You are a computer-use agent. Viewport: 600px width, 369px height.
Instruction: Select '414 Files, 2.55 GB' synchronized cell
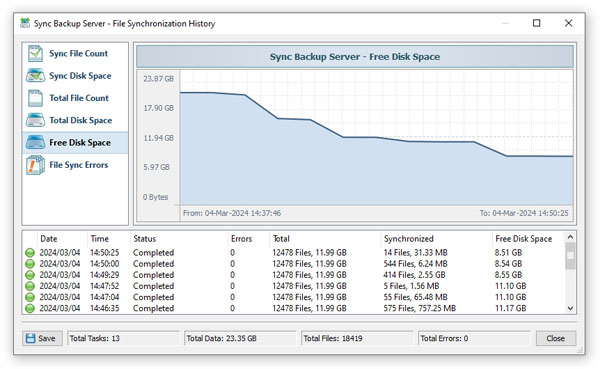tap(414, 275)
